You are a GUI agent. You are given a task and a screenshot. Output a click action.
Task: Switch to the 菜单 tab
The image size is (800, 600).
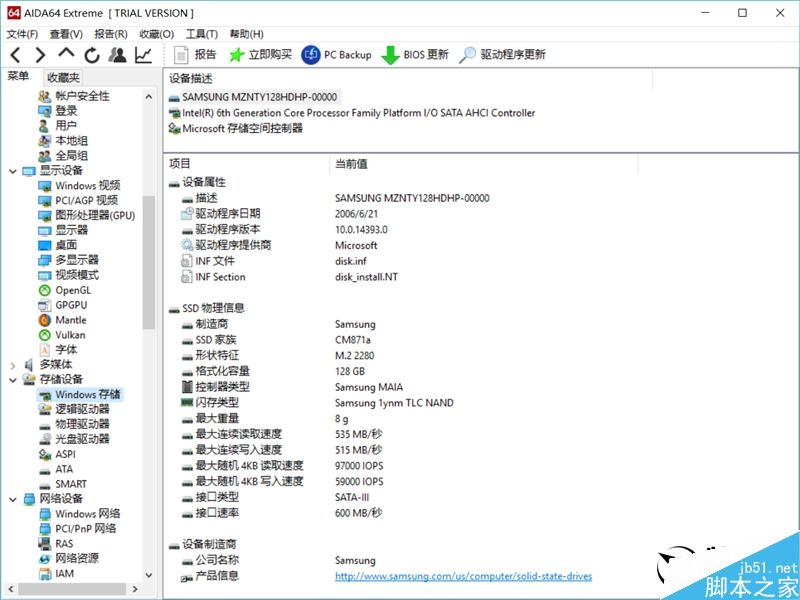(x=18, y=77)
